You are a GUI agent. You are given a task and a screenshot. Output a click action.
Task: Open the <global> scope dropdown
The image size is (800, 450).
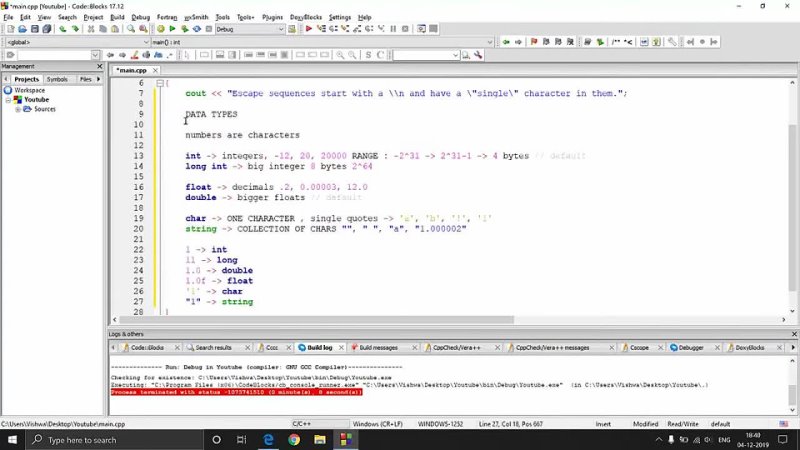tap(78, 42)
